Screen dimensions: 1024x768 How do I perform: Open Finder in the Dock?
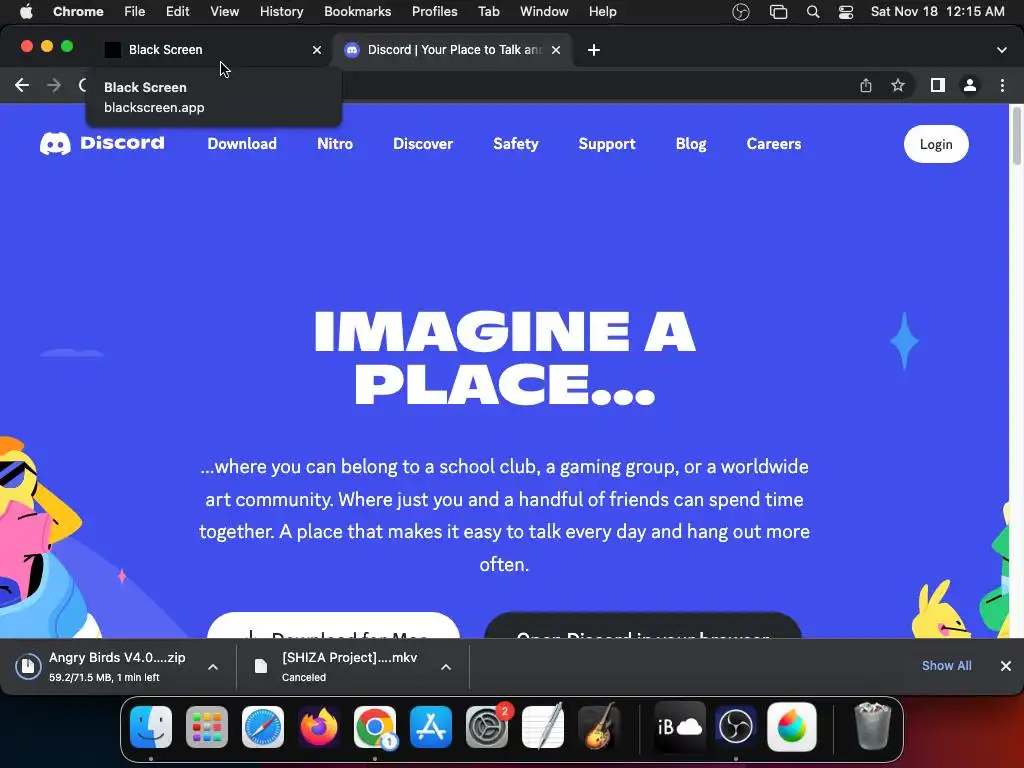click(151, 726)
